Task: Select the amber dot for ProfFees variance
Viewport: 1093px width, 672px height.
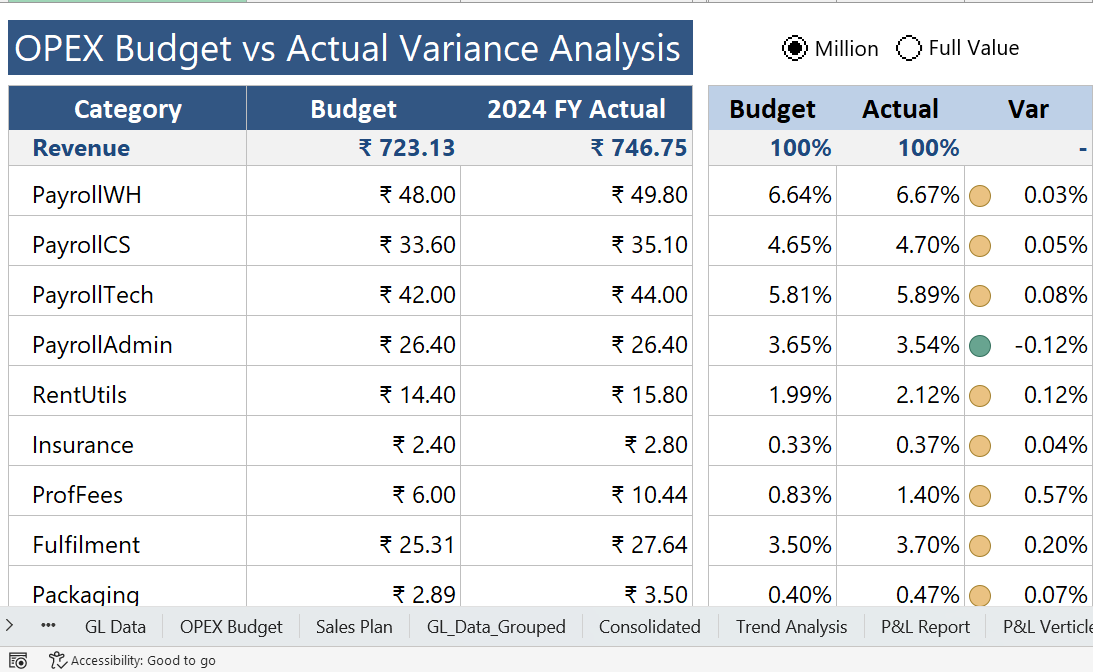Action: 980,495
